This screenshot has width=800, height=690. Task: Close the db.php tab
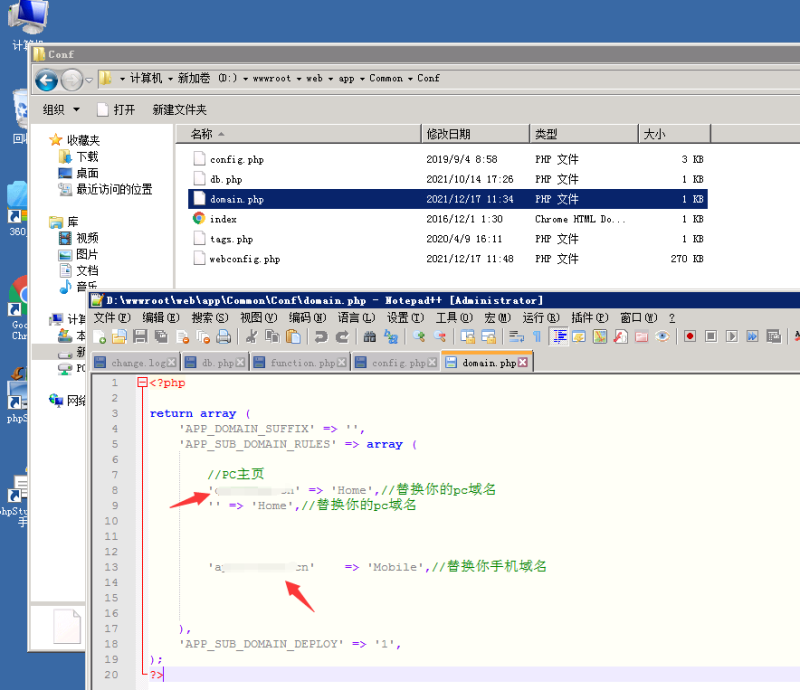(240, 363)
